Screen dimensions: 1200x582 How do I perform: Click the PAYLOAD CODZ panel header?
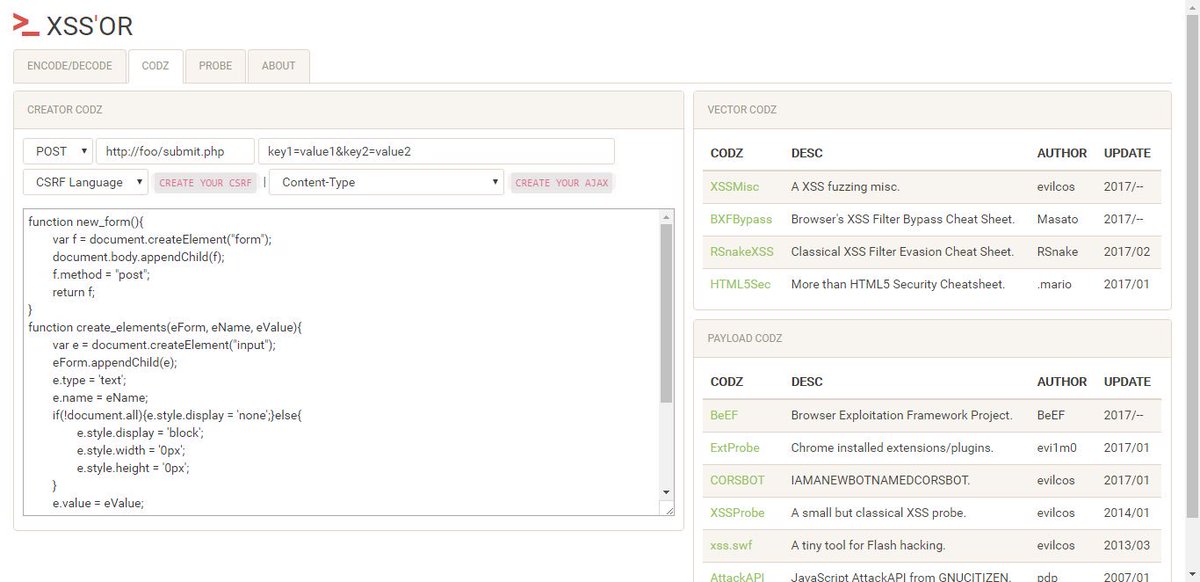932,338
